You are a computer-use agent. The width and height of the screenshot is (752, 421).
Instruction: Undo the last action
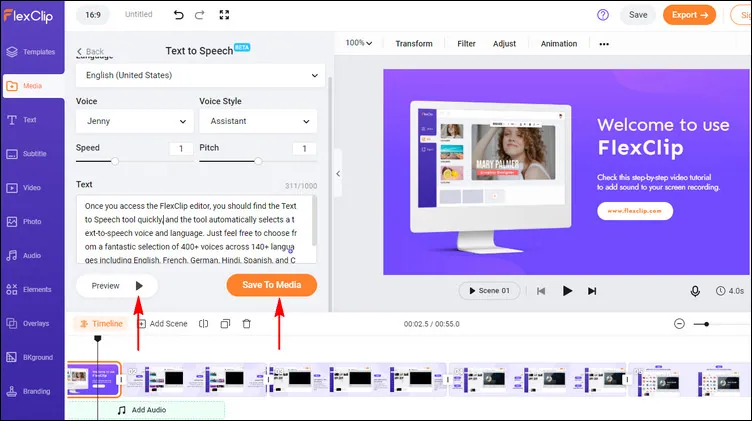178,15
